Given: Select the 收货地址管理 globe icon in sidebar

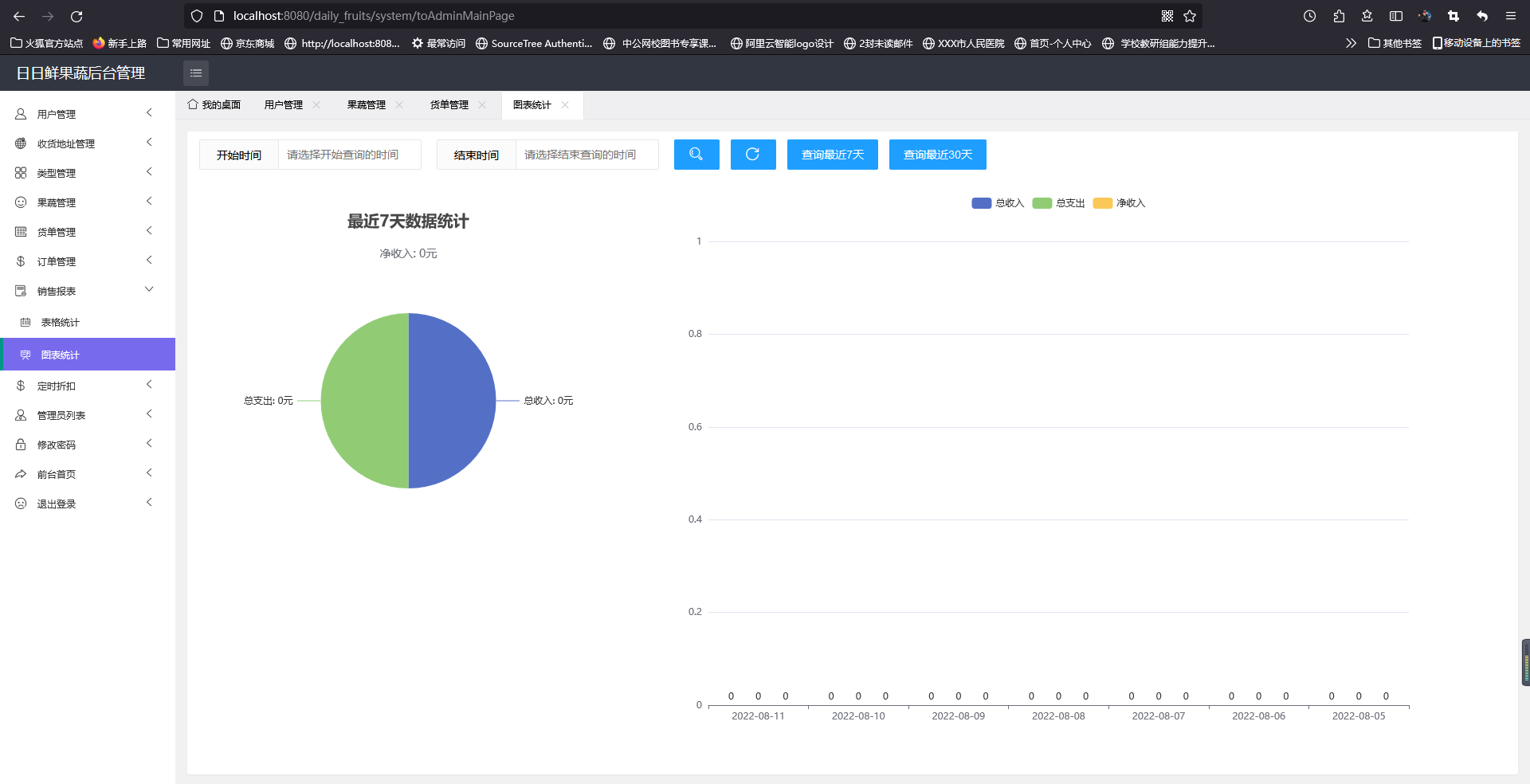Looking at the screenshot, I should pos(20,143).
